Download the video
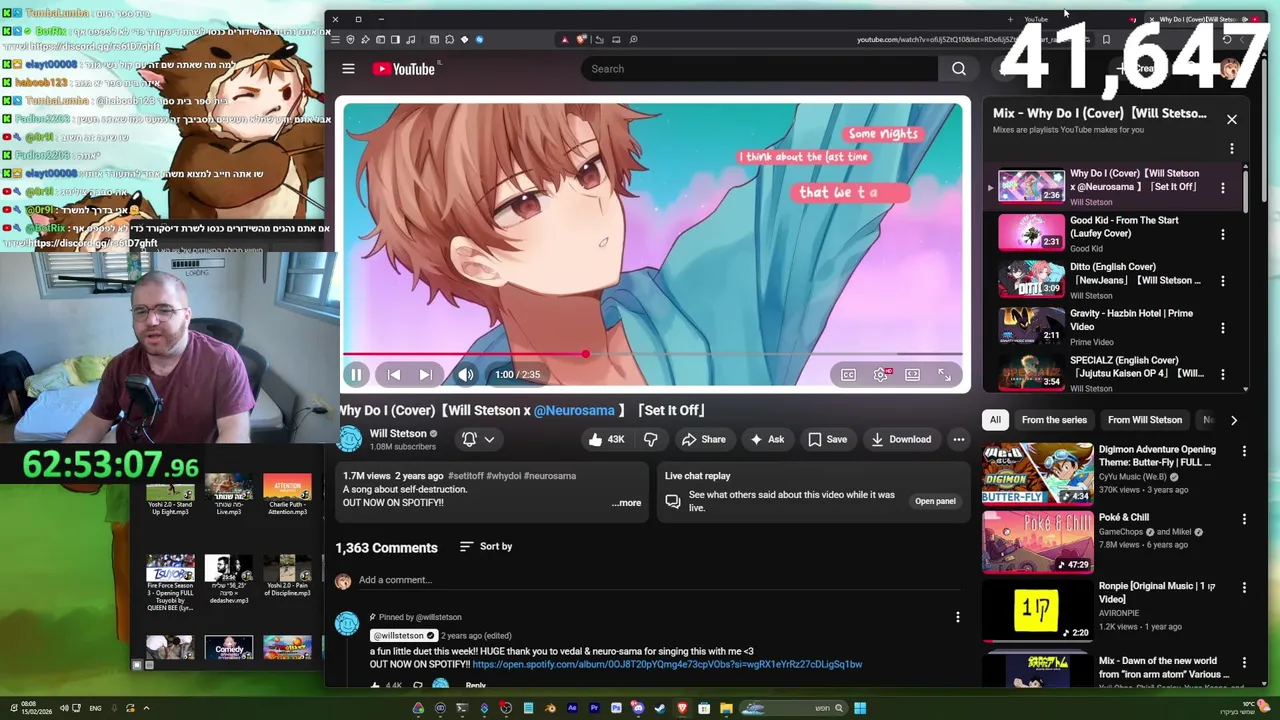This screenshot has height=720, width=1280. [900, 439]
